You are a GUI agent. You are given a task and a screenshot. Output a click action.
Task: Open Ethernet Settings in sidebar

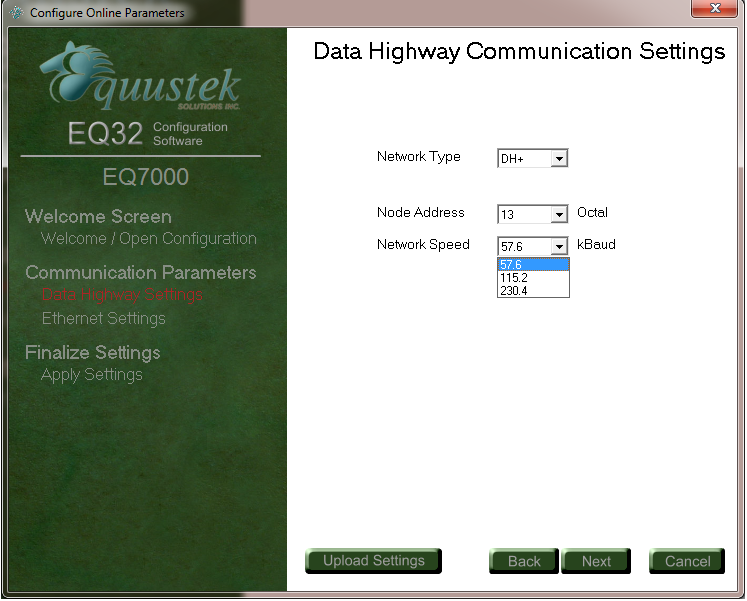pyautogui.click(x=103, y=318)
